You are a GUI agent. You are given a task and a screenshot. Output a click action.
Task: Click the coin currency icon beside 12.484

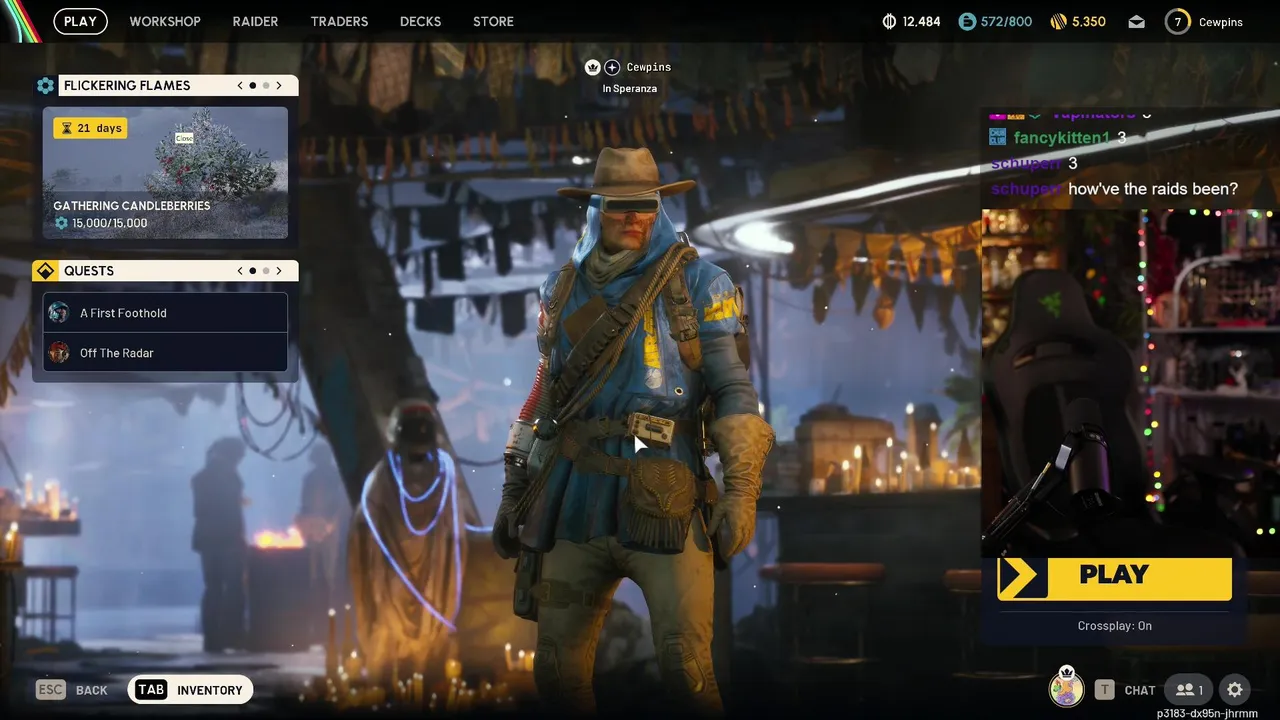pyautogui.click(x=889, y=21)
